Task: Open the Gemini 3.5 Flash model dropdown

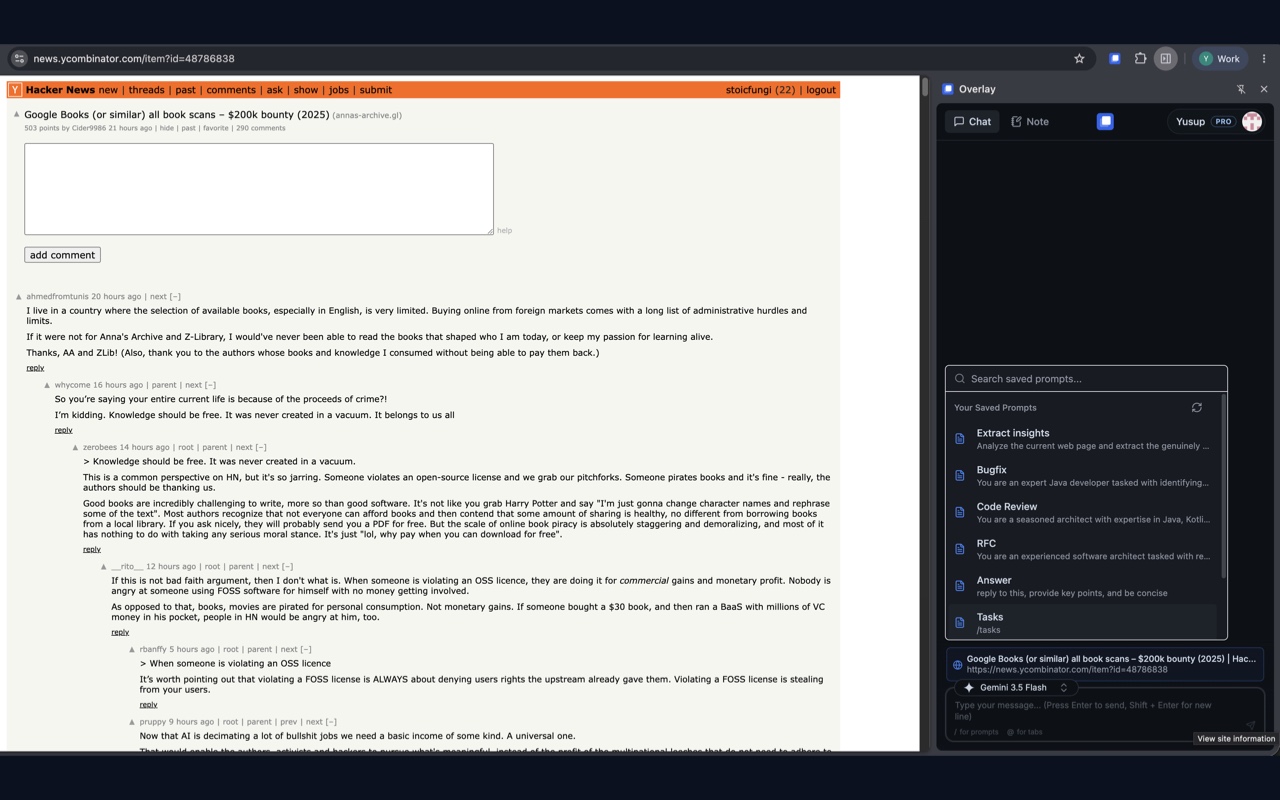Action: (x=1016, y=688)
